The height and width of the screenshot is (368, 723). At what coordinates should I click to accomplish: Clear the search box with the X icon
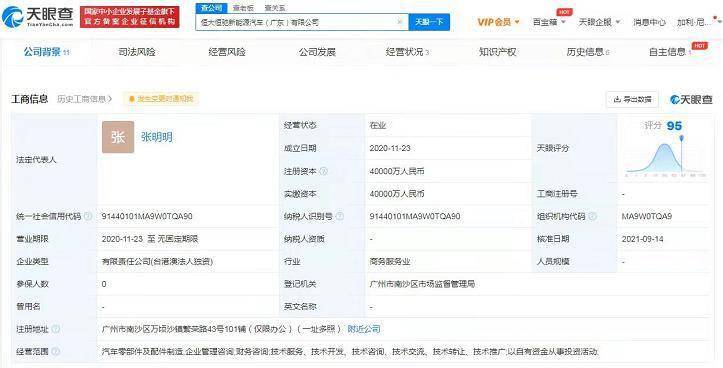click(400, 22)
